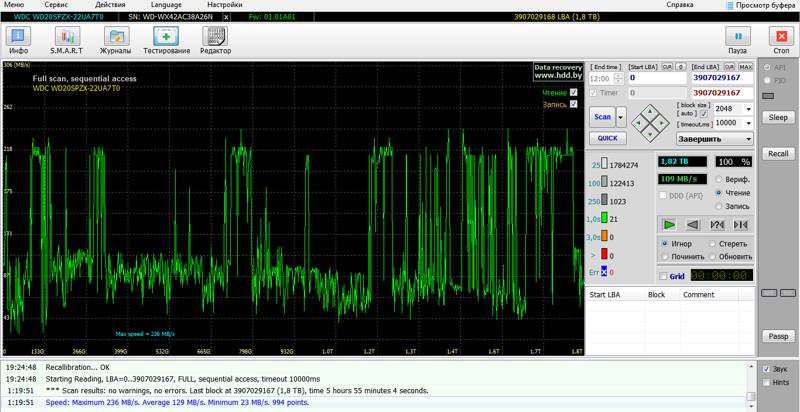Click the right arrow of the diamond pad
Image resolution: width=800 pixels, height=412 pixels.
coord(662,122)
